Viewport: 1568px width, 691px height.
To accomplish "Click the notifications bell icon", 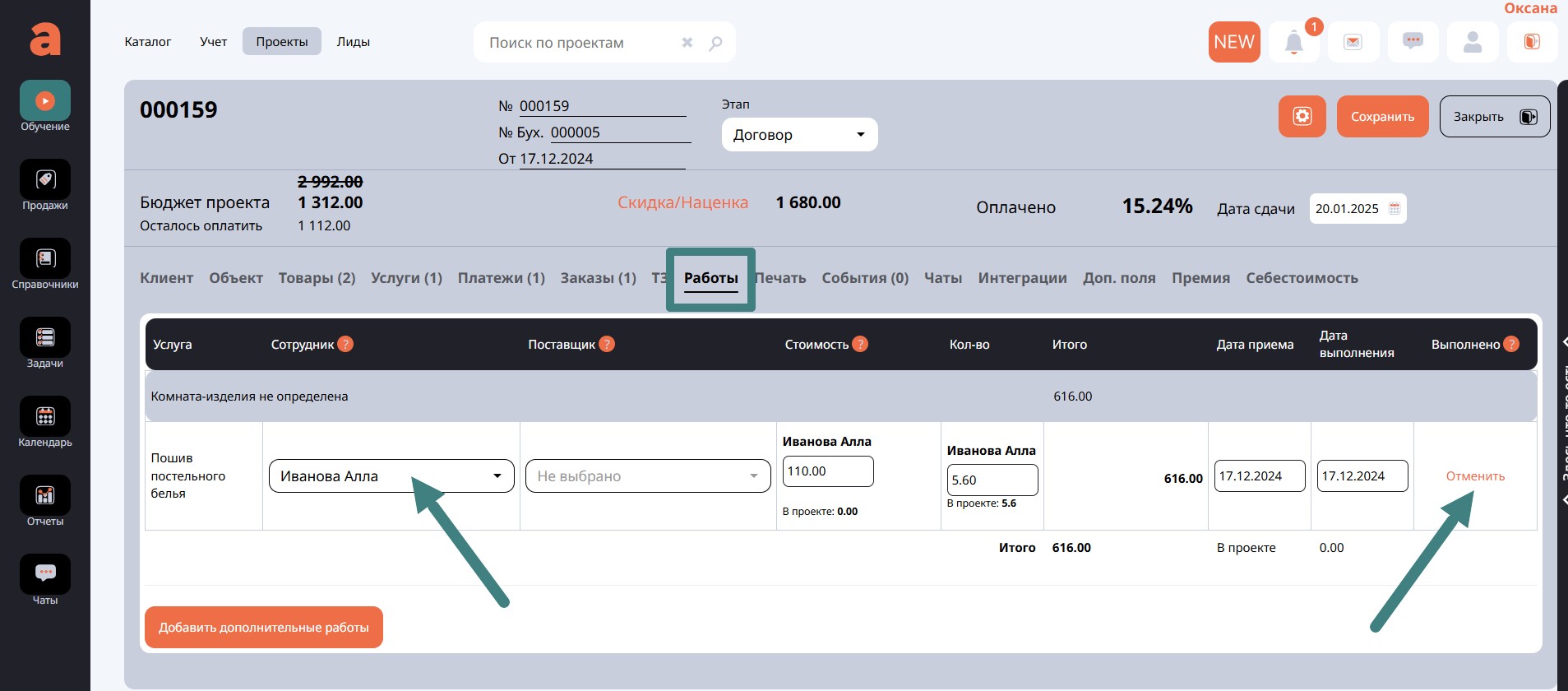I will pyautogui.click(x=1293, y=42).
